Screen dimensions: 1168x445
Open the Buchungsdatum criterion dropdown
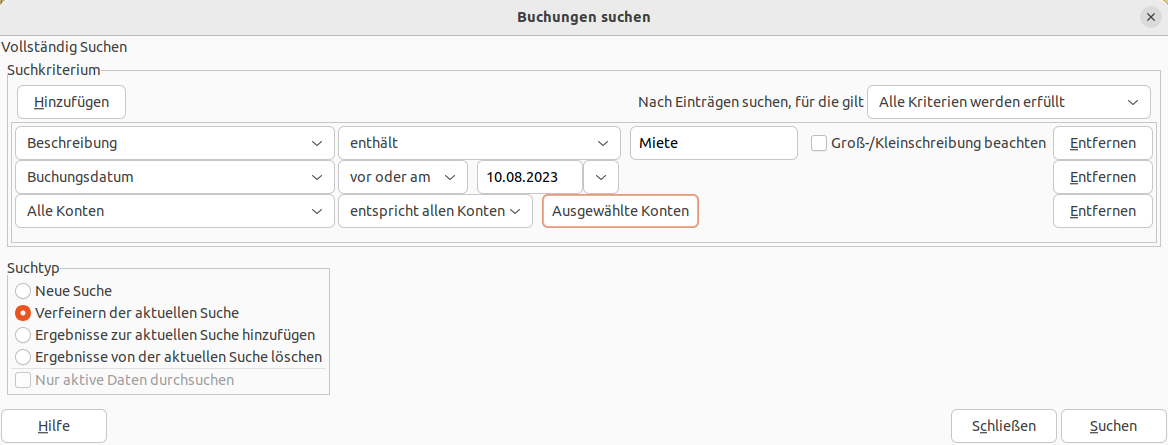coord(175,177)
